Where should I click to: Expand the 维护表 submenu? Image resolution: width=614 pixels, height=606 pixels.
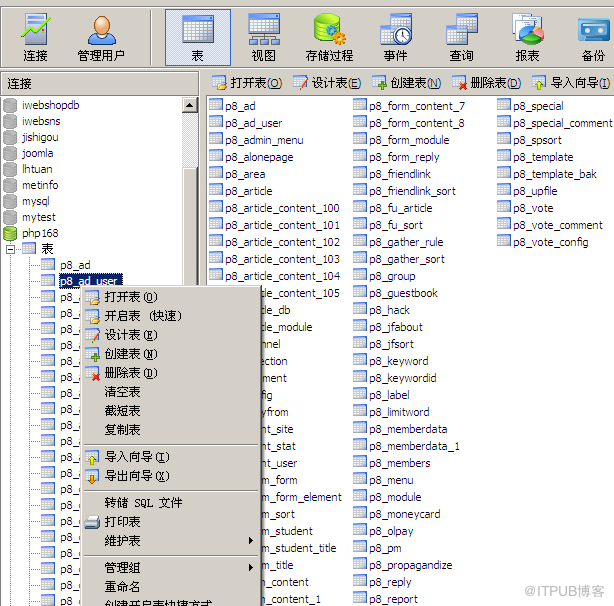[x=170, y=541]
